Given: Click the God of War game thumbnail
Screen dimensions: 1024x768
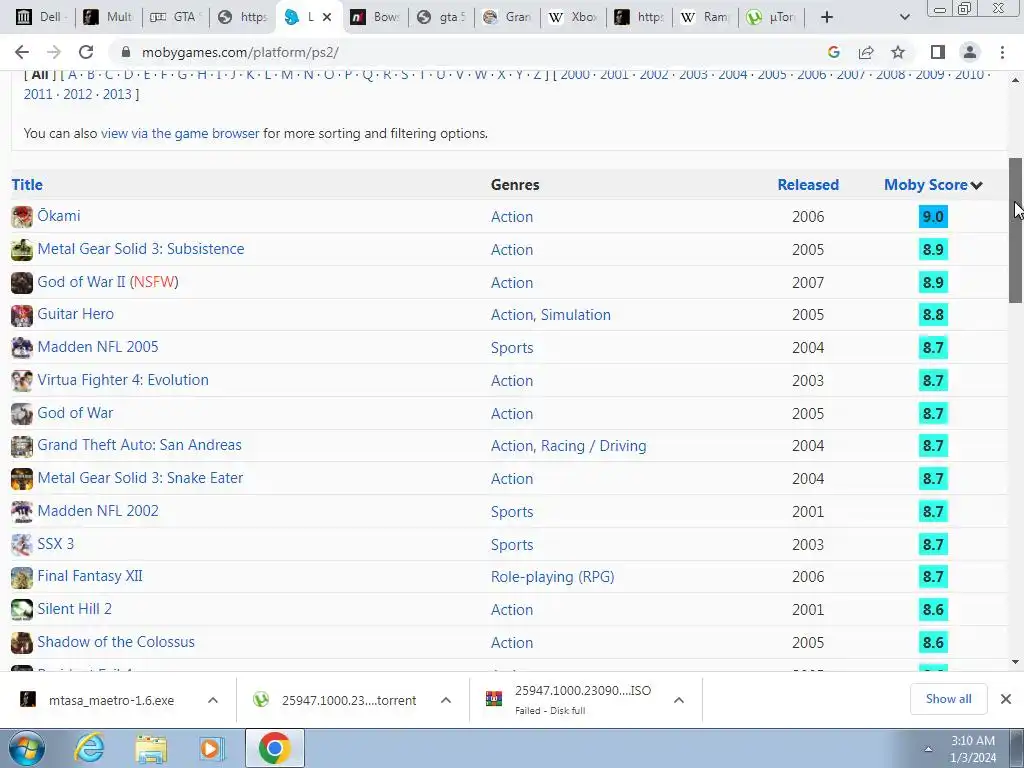Looking at the screenshot, I should pos(22,413).
